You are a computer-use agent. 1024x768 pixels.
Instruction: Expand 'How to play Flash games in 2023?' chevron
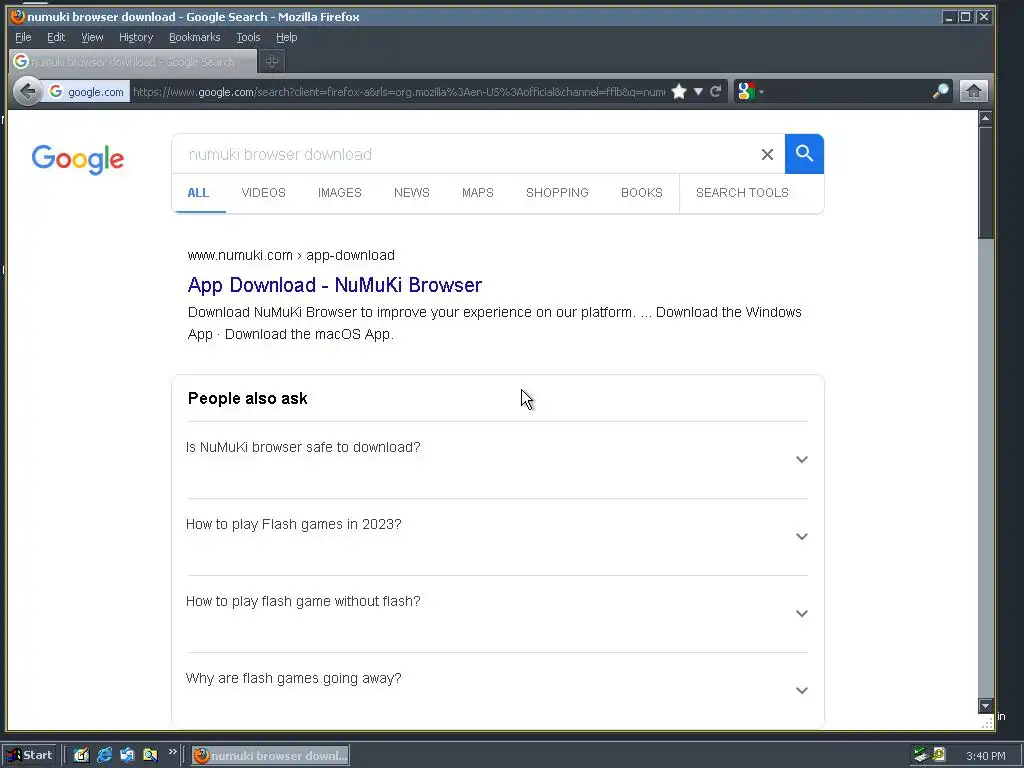[x=801, y=537]
